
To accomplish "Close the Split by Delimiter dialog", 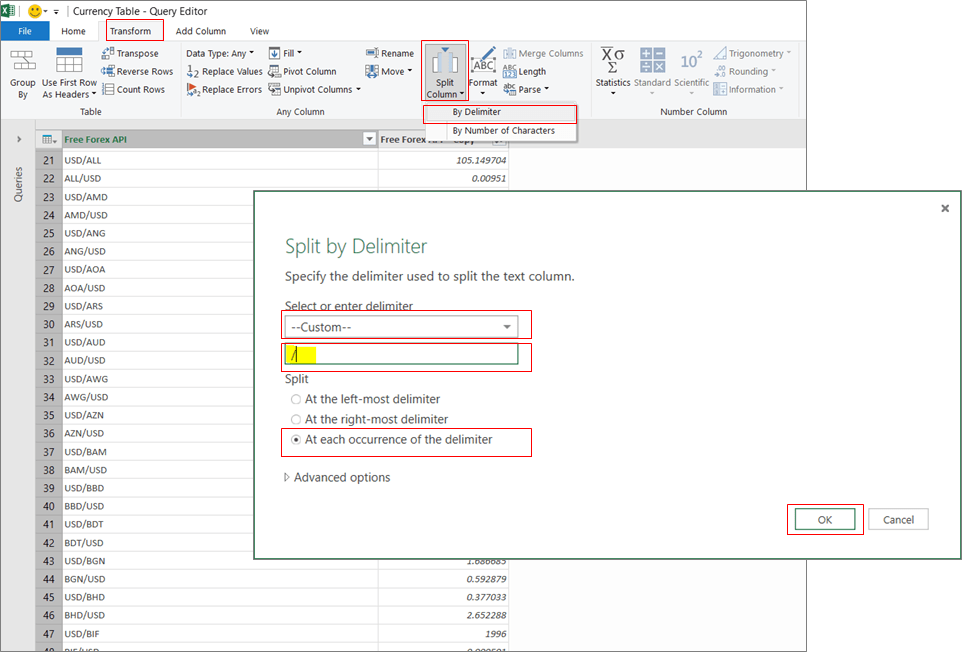I will [945, 209].
